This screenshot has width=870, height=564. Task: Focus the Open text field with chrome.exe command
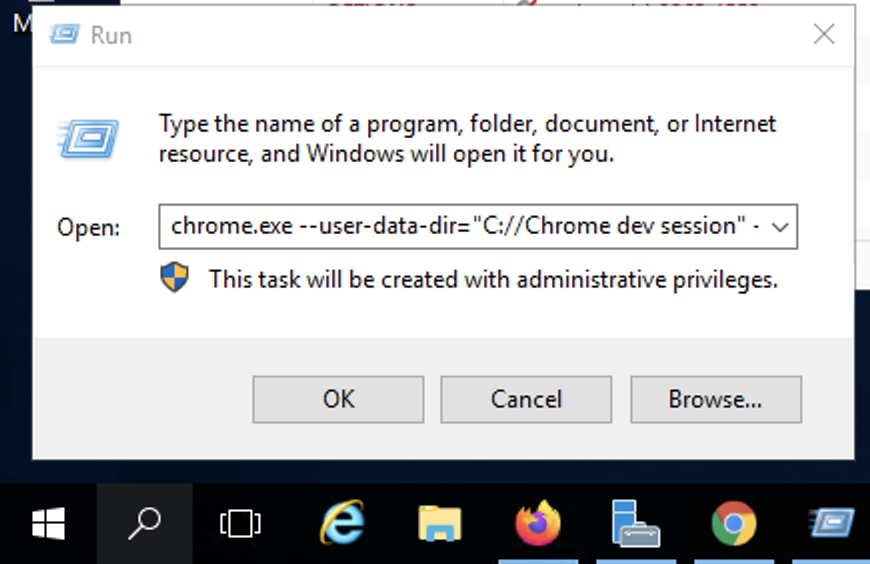click(x=460, y=226)
